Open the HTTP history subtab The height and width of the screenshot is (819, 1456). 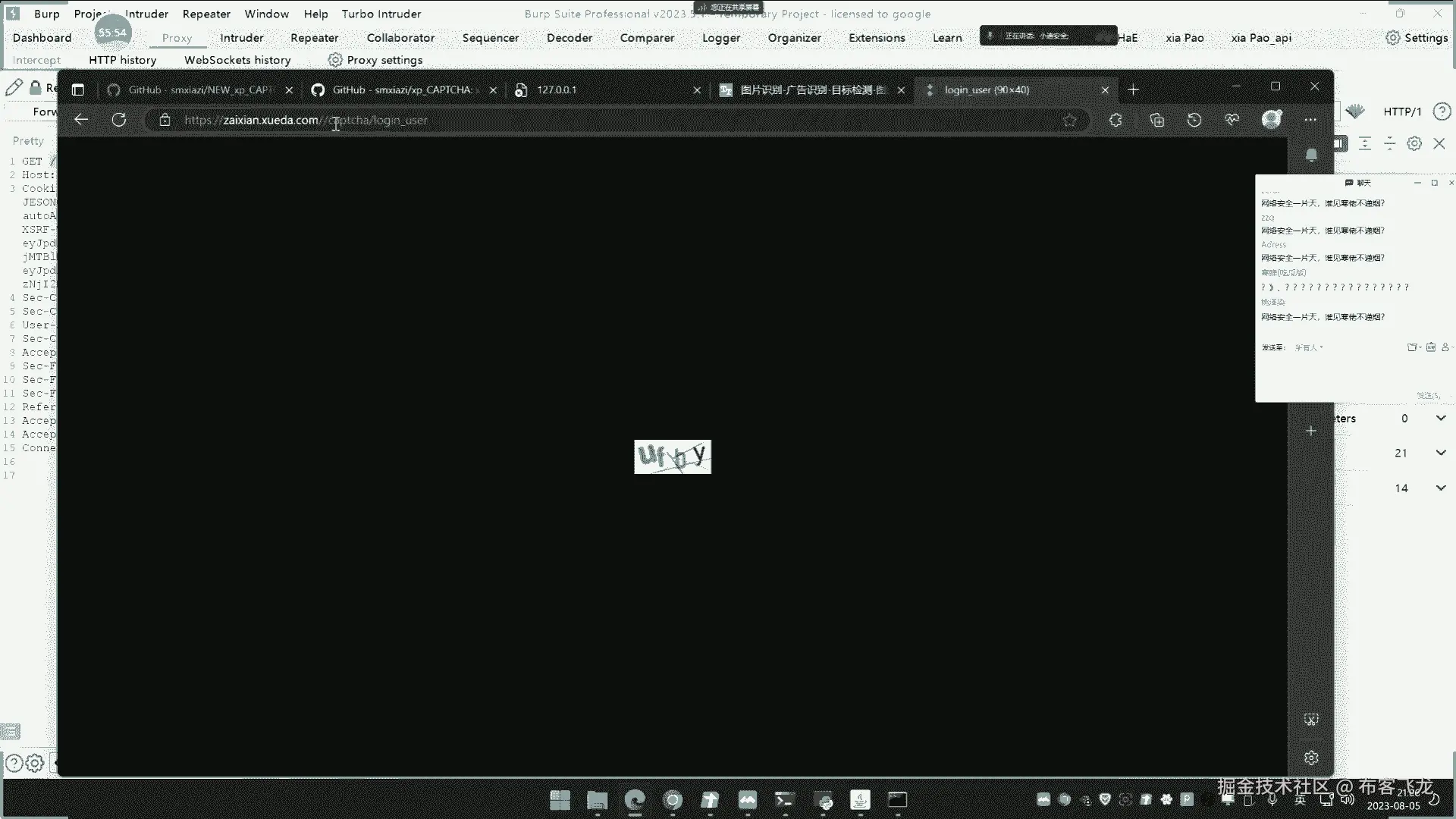[122, 60]
